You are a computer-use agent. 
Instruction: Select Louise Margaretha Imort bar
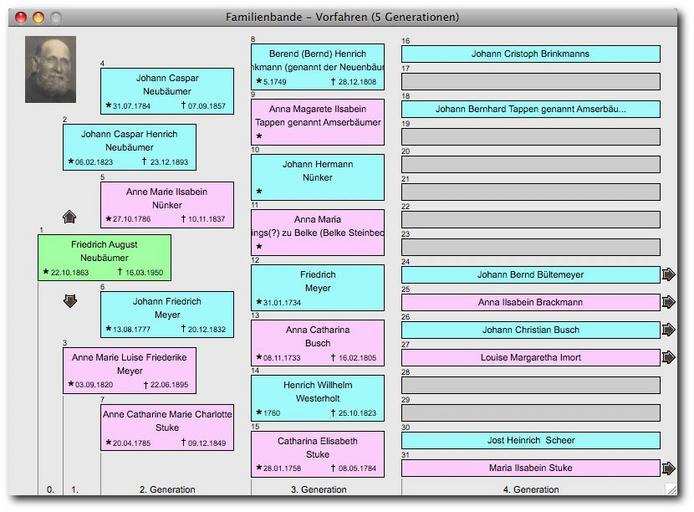pyautogui.click(x=531, y=358)
